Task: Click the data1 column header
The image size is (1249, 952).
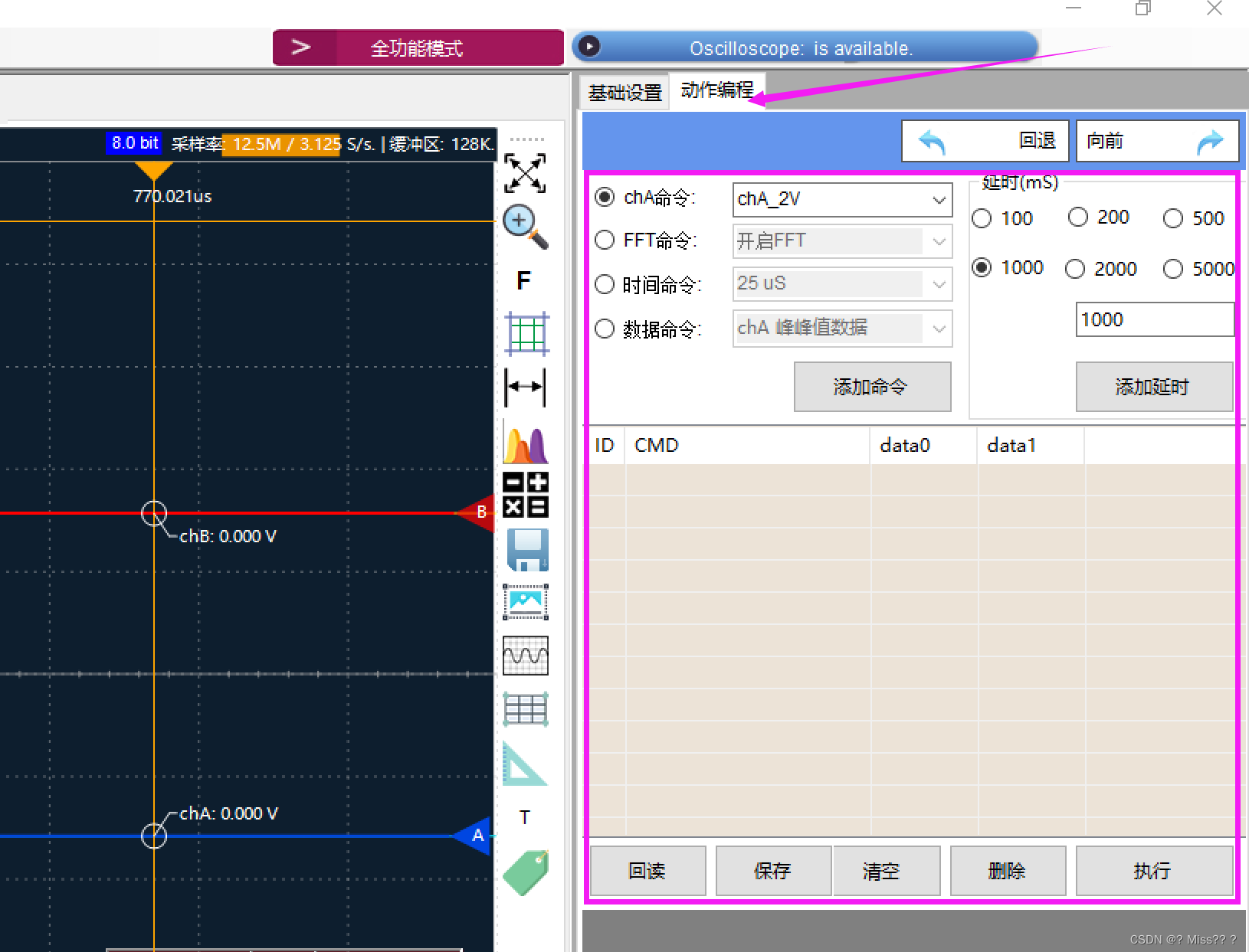Action: 1031,445
